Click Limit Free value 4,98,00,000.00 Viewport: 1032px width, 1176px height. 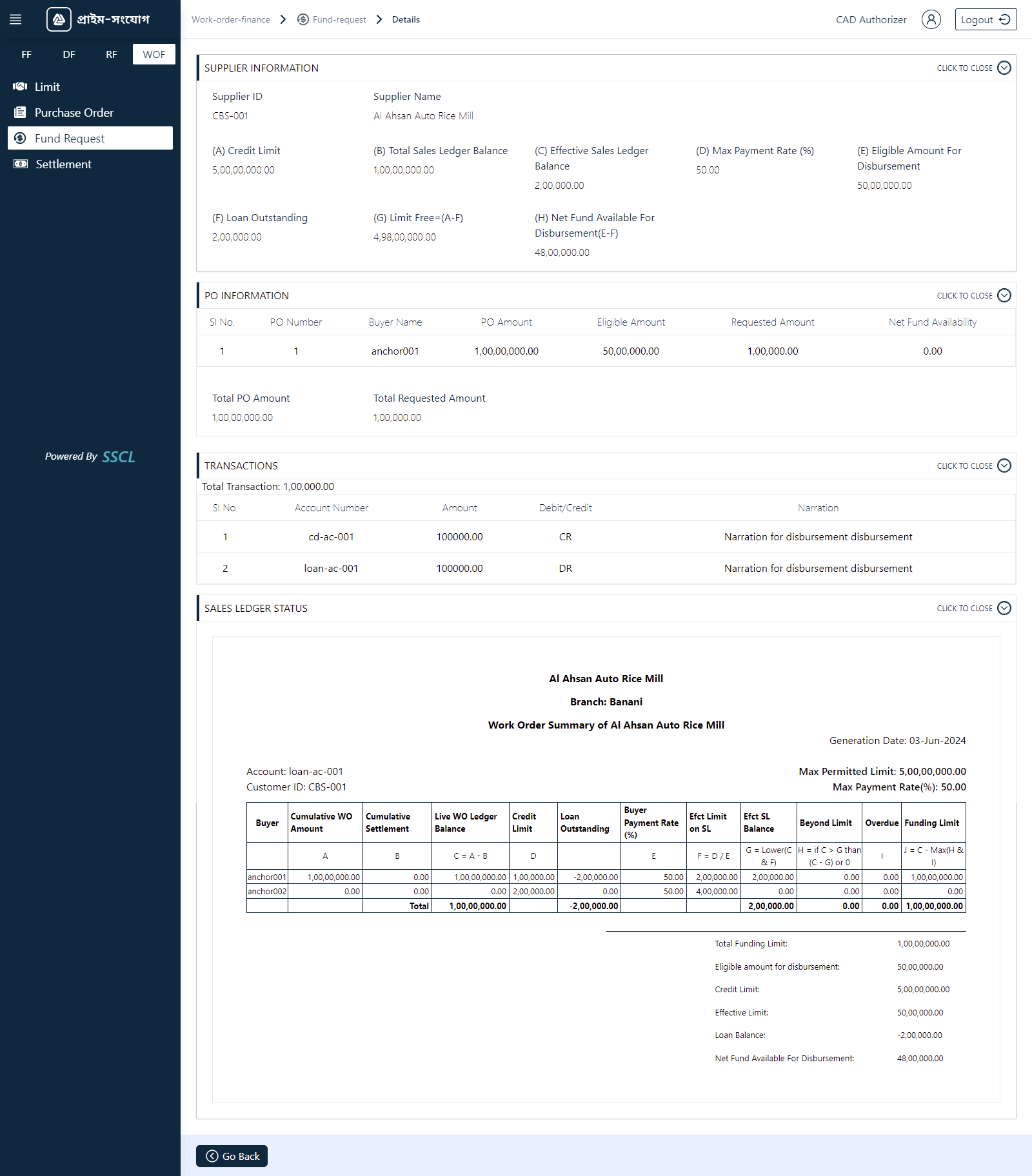(x=404, y=237)
